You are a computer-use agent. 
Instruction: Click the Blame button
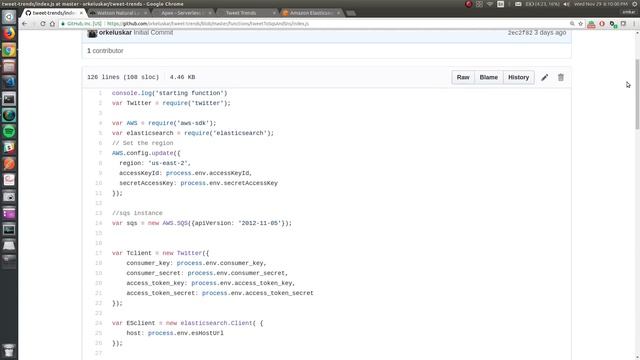point(489,77)
